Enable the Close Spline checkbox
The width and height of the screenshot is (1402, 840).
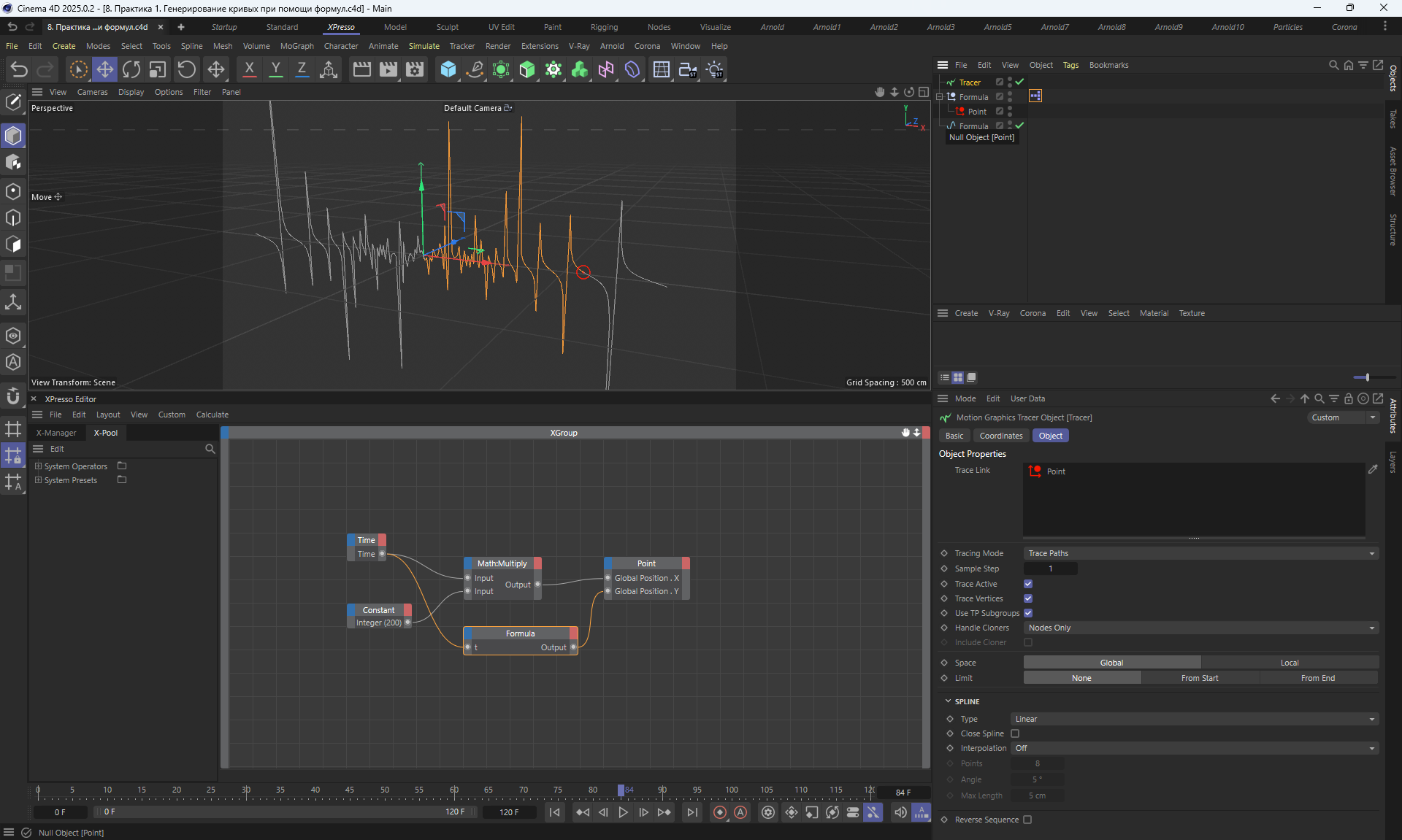click(1015, 733)
